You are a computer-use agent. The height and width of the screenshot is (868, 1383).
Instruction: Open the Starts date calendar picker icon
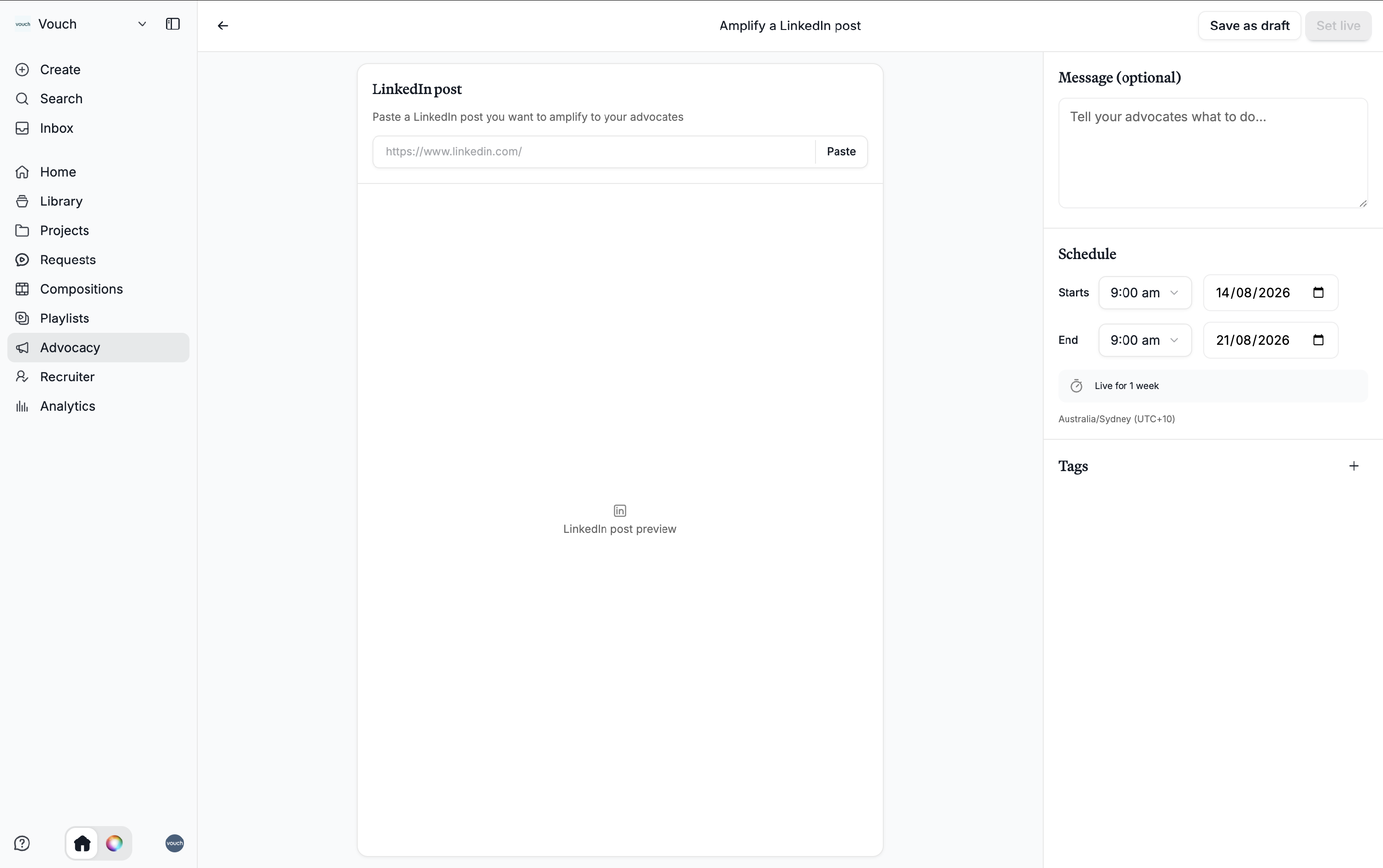(1318, 293)
